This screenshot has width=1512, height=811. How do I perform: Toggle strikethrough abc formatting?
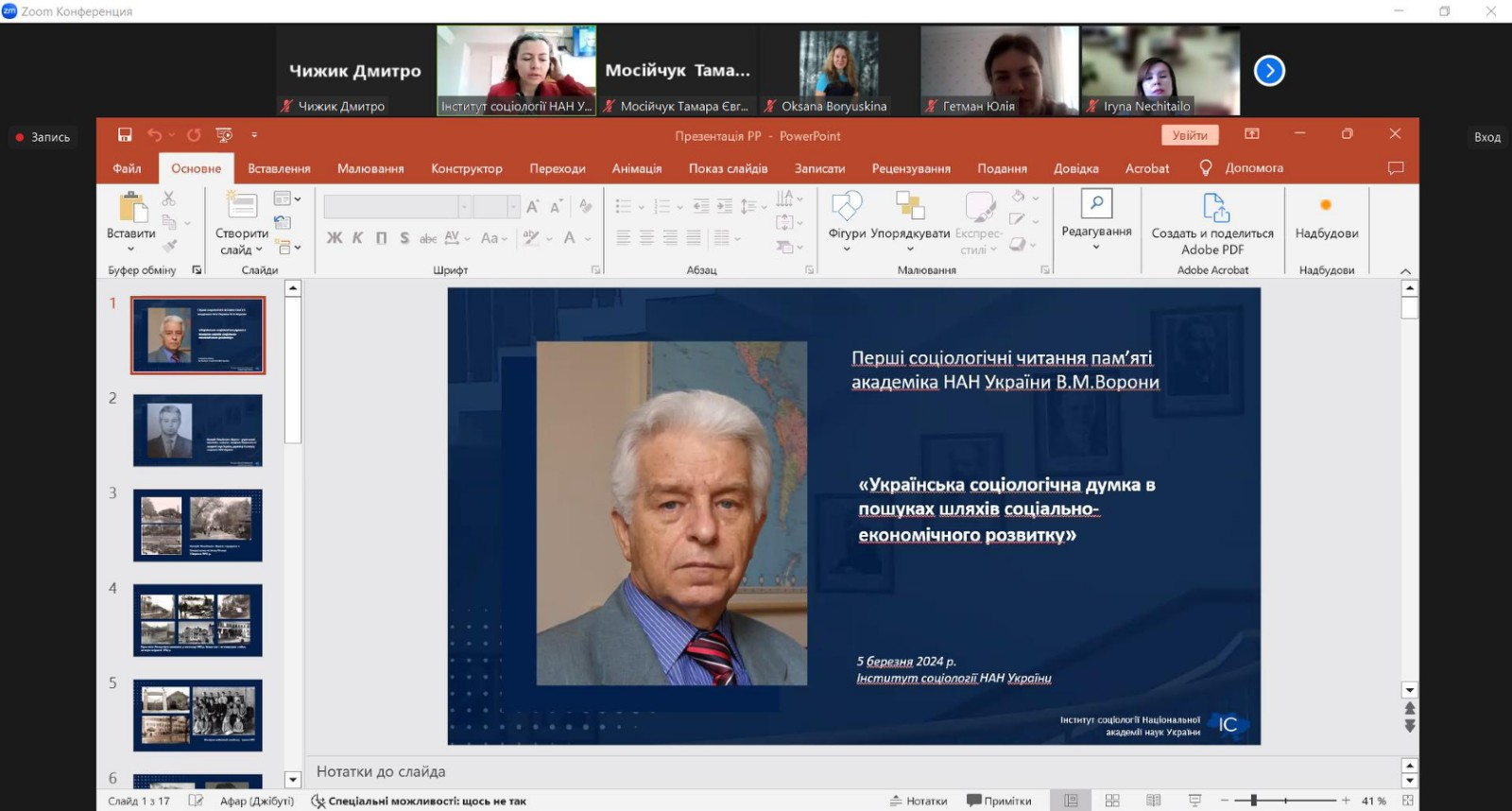click(x=428, y=238)
